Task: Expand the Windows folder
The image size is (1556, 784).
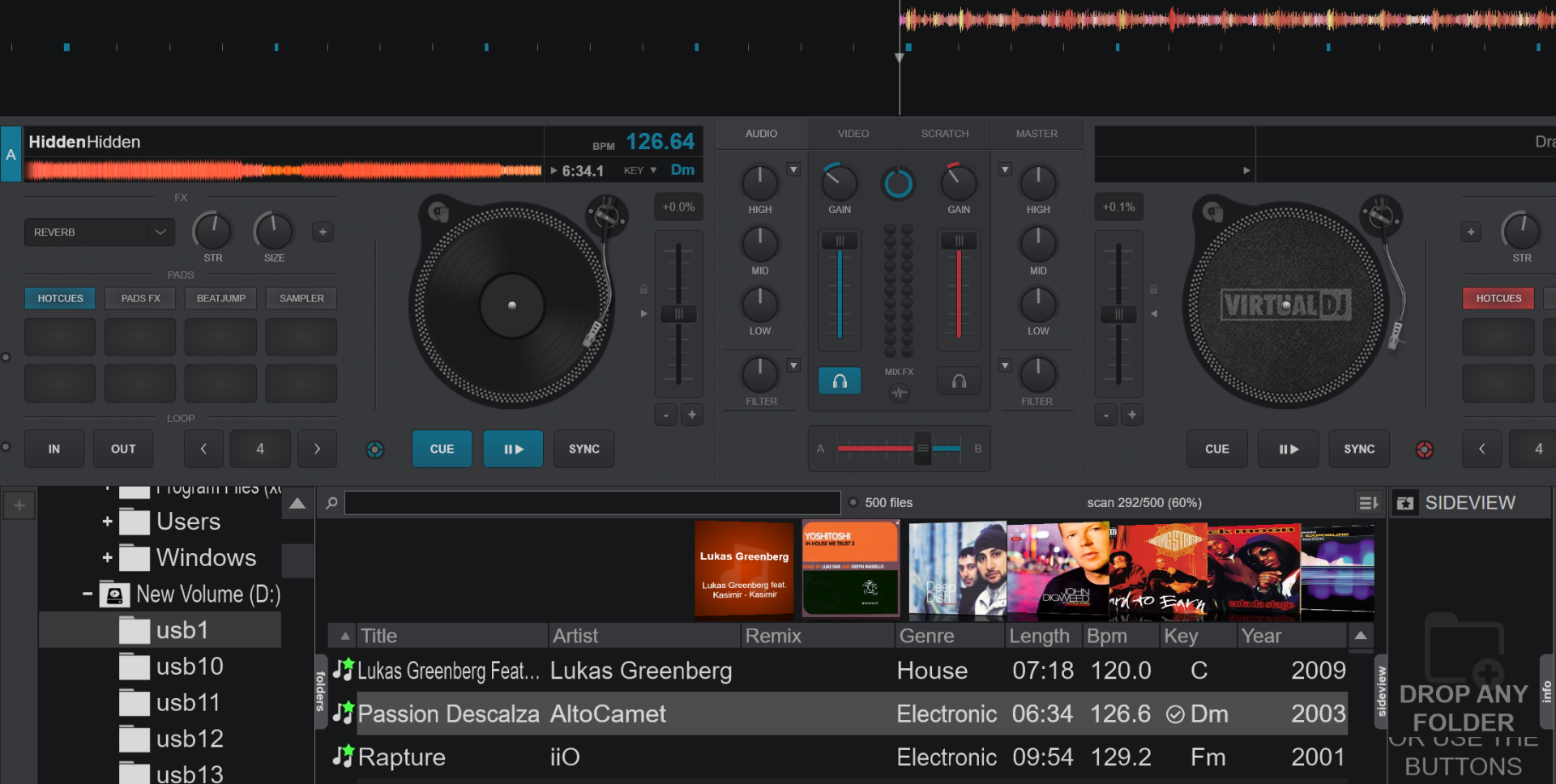Action: pyautogui.click(x=107, y=558)
